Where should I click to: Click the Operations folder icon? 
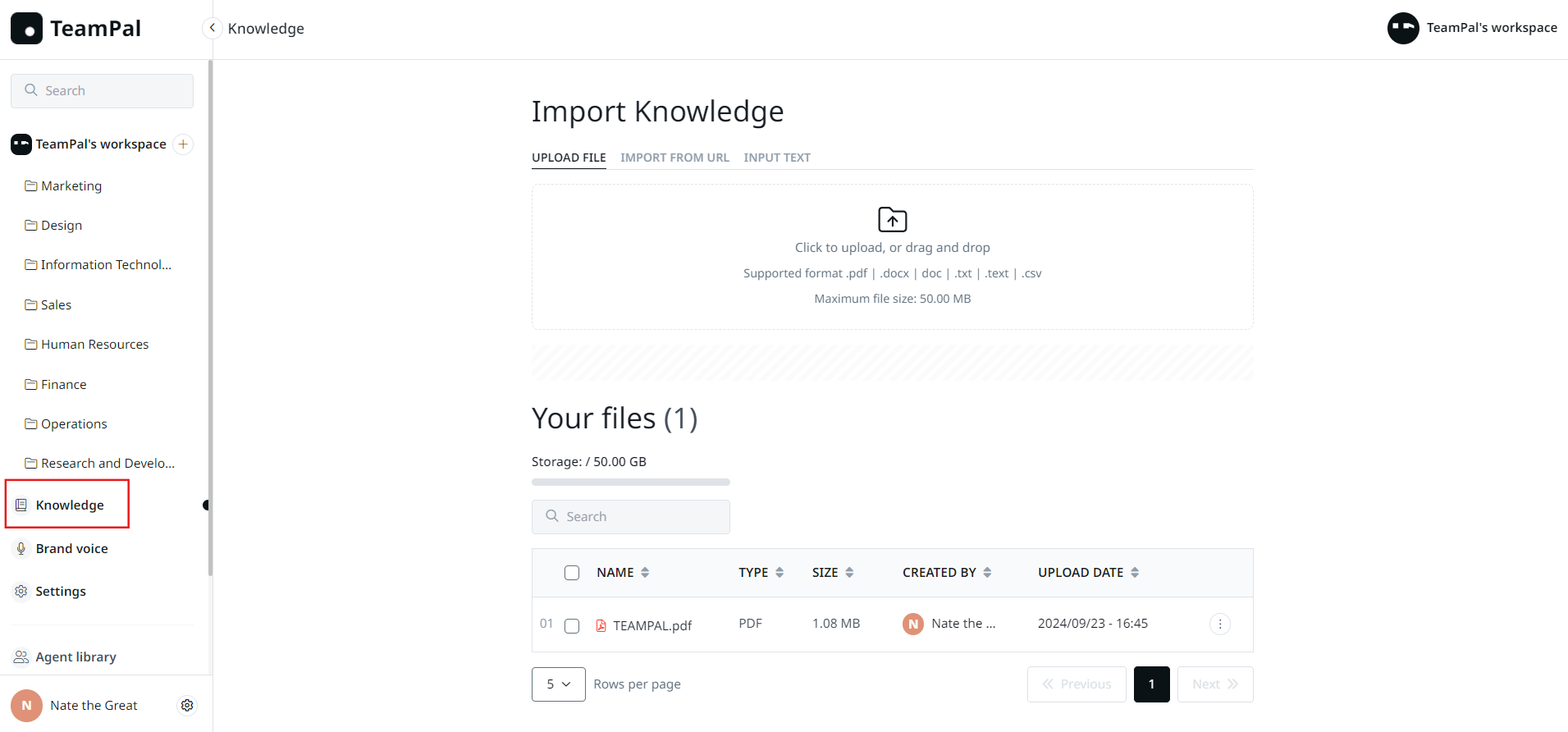coord(30,424)
